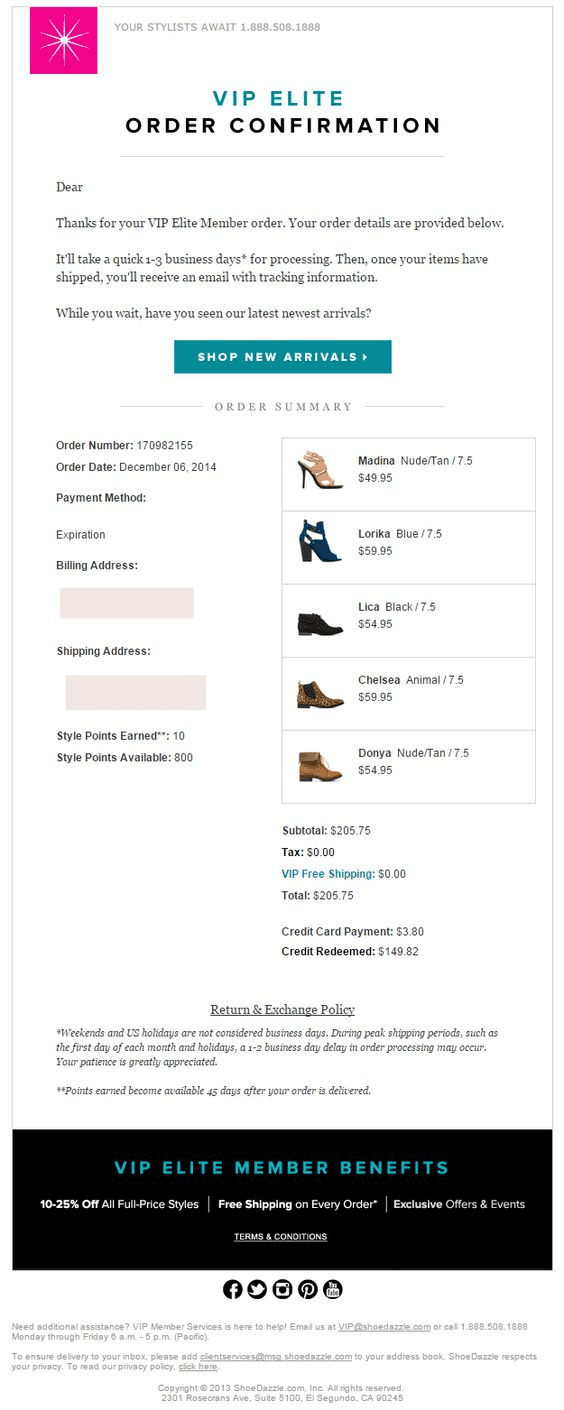
Task: Follow the privacy policy click here link
Action: pyautogui.click(x=197, y=1366)
